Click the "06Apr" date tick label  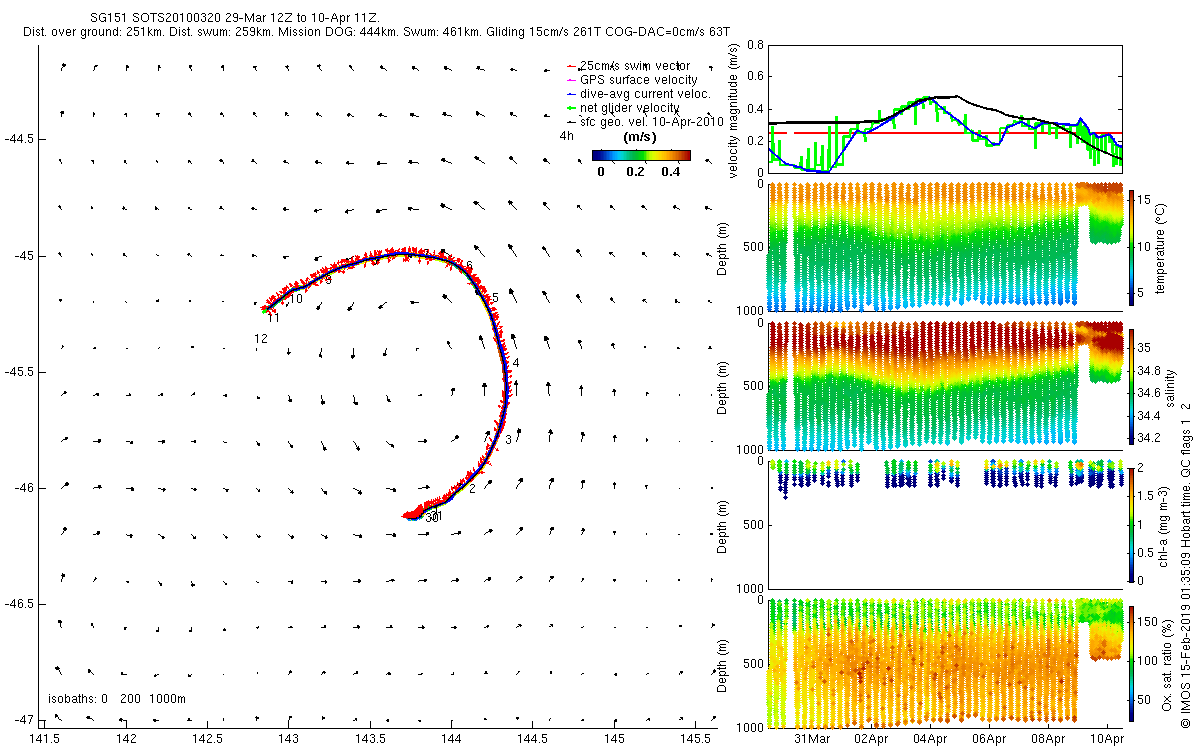[x=990, y=739]
